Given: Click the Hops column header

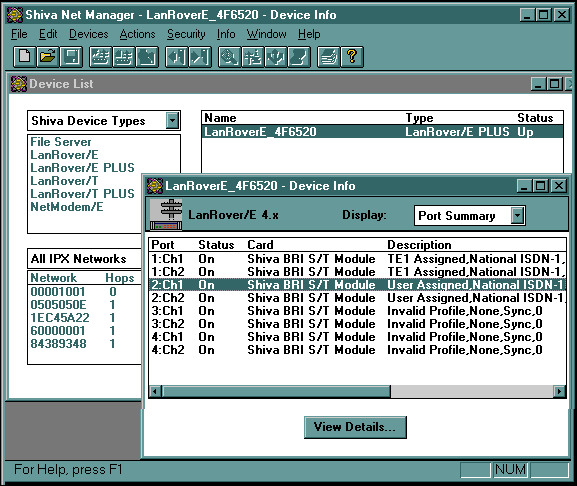Looking at the screenshot, I should click(120, 278).
